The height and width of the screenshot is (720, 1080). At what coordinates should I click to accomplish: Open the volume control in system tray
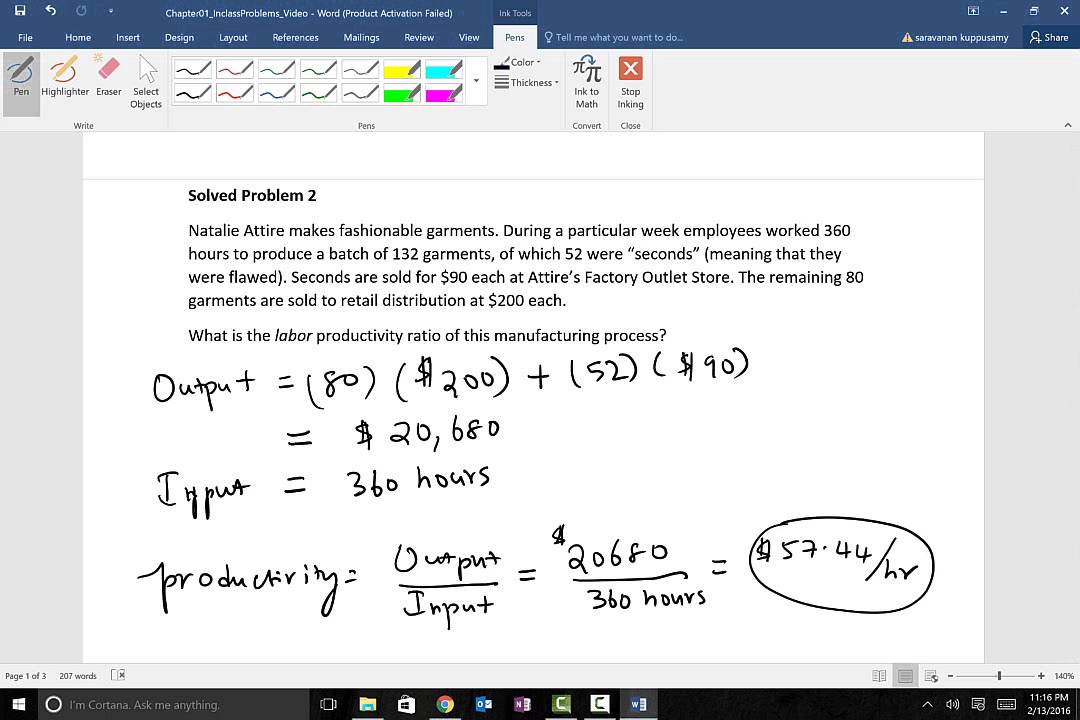(953, 704)
